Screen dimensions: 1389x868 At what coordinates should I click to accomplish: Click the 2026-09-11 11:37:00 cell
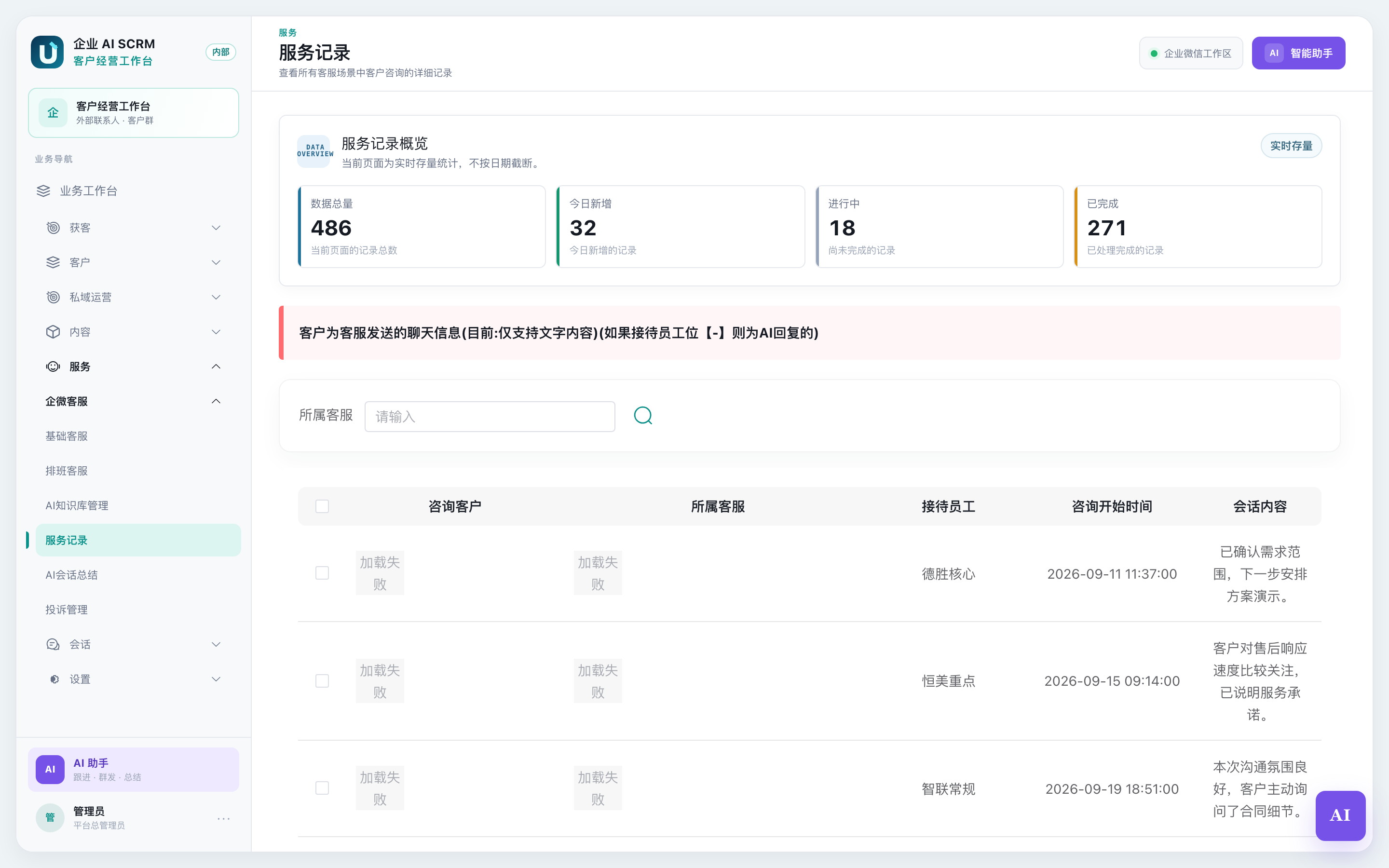coord(1112,574)
